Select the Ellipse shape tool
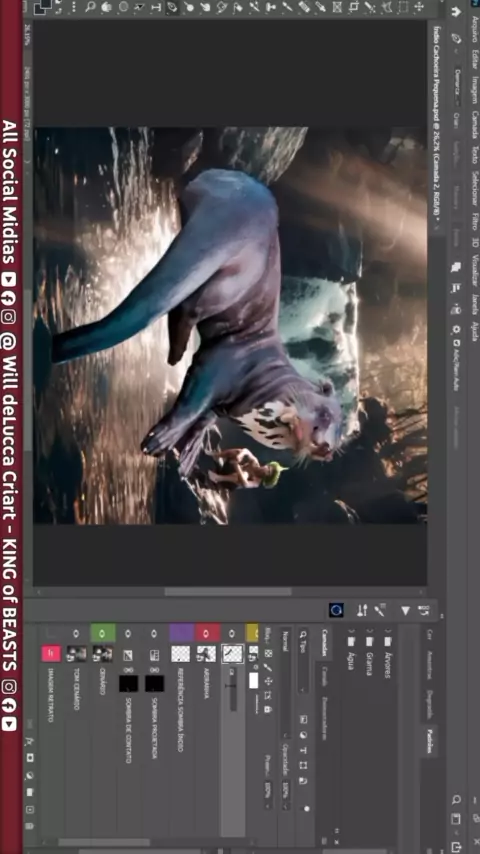480x854 pixels. point(124,8)
